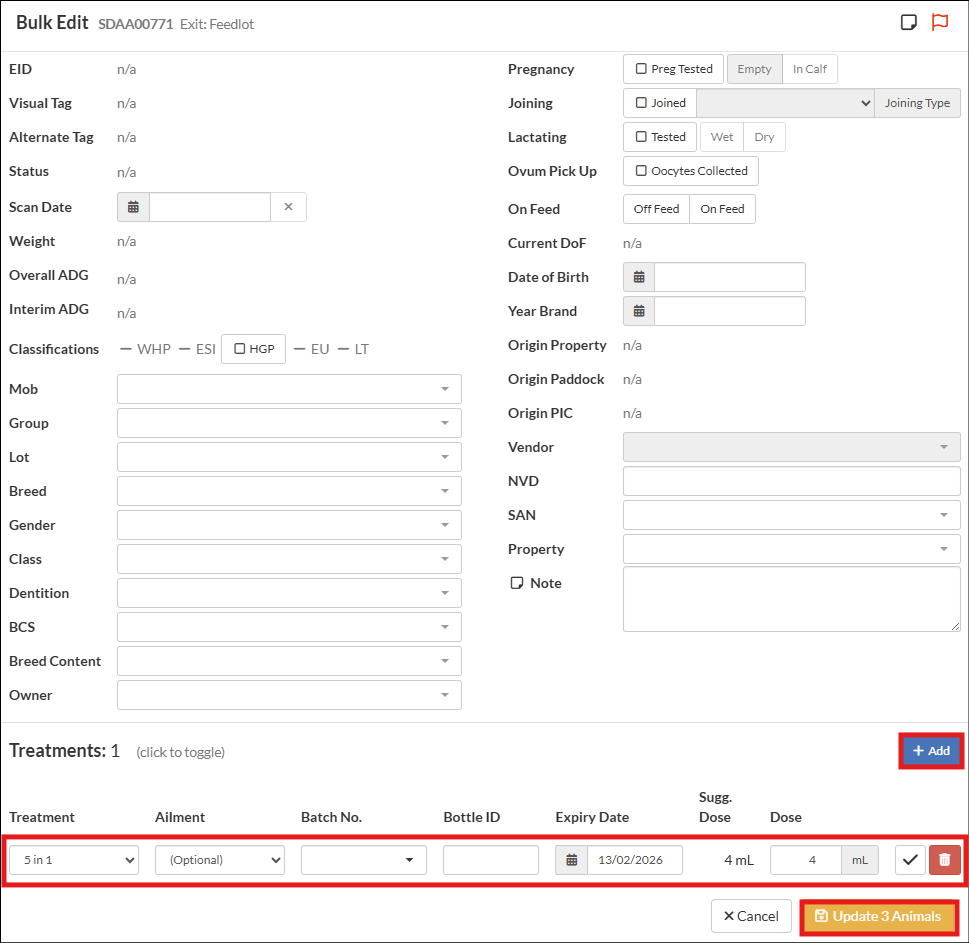Viewport: 969px width, 943px height.
Task: Click the Add treatment button
Action: tap(931, 751)
